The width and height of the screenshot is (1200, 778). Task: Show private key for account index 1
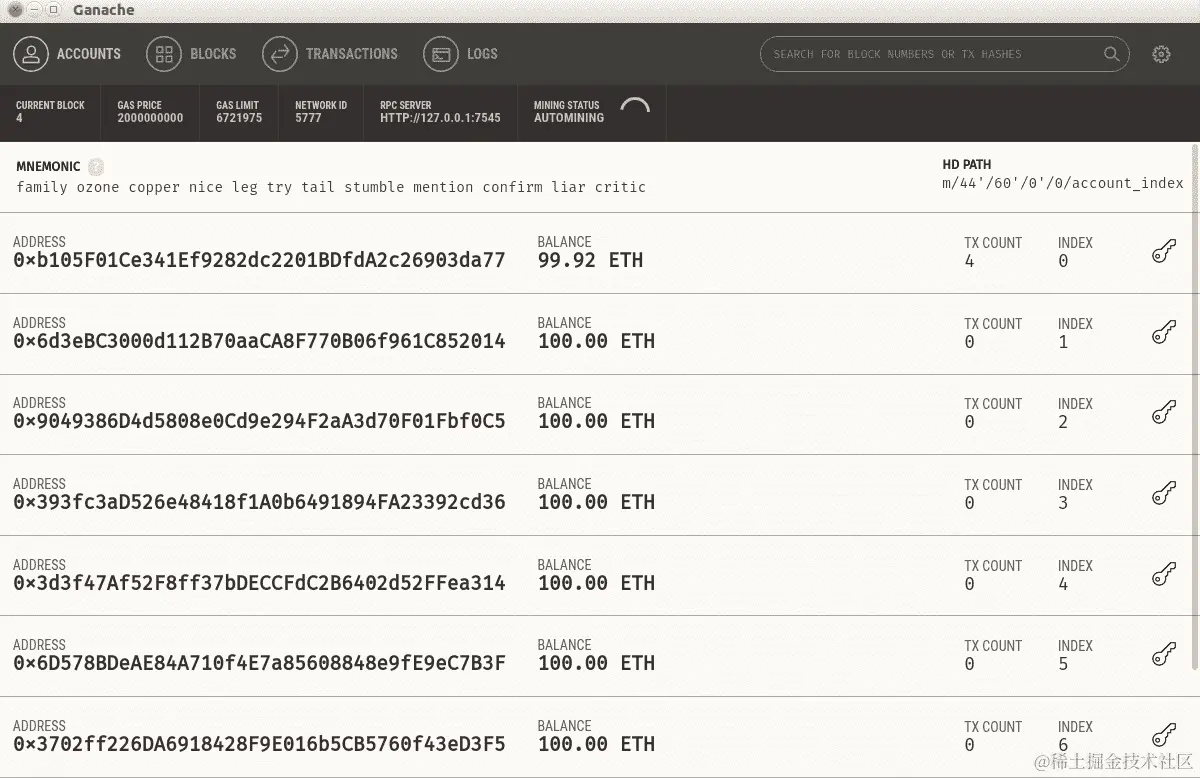point(1163,333)
